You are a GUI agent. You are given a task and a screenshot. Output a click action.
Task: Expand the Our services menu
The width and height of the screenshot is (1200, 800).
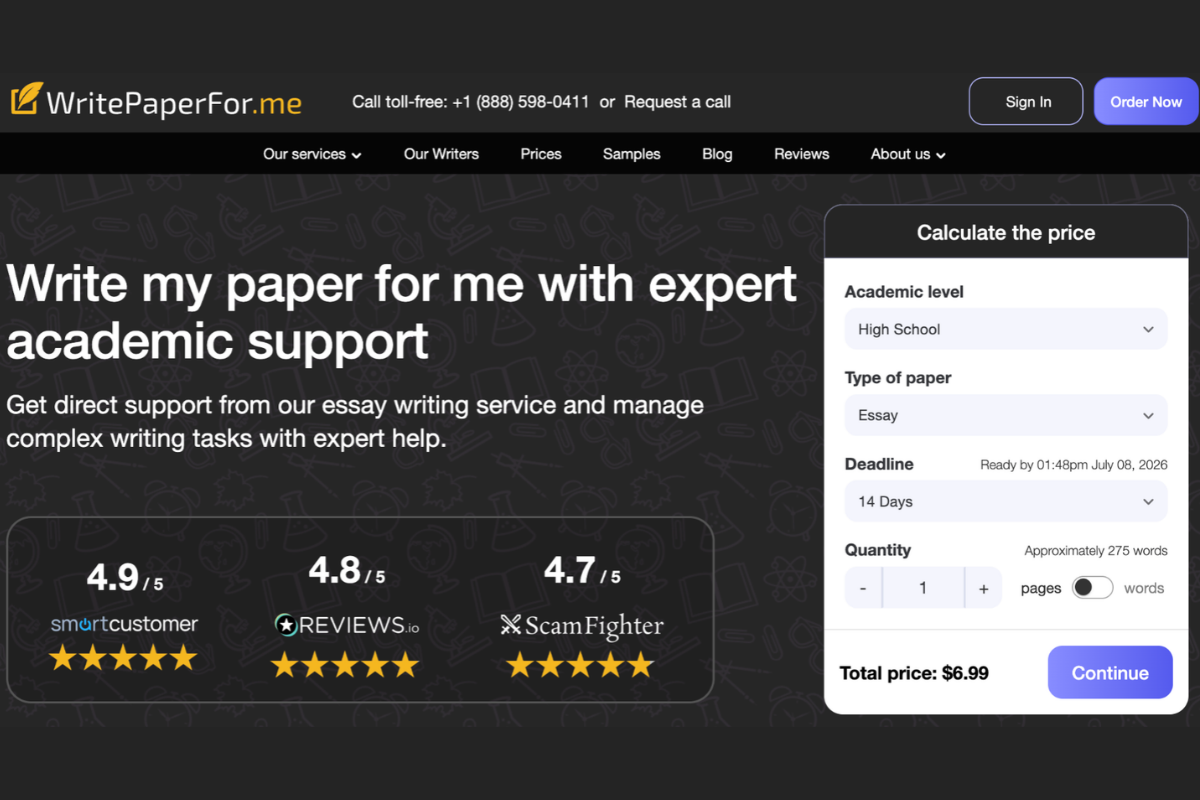pyautogui.click(x=312, y=154)
